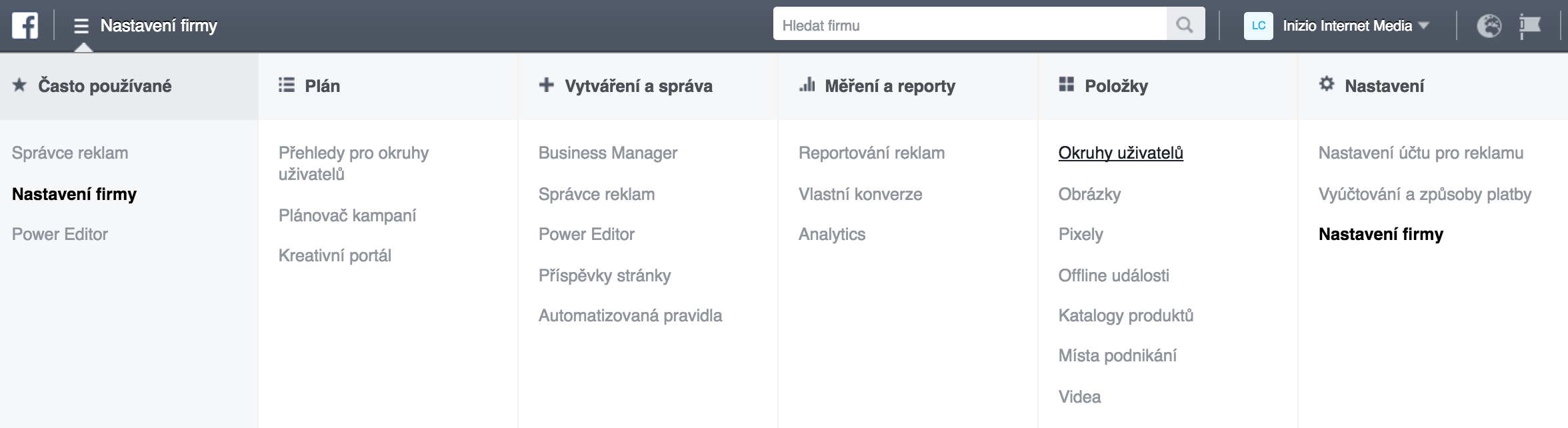Click the list icon beside Plán
Viewport: 1568px width, 428px height.
(287, 85)
